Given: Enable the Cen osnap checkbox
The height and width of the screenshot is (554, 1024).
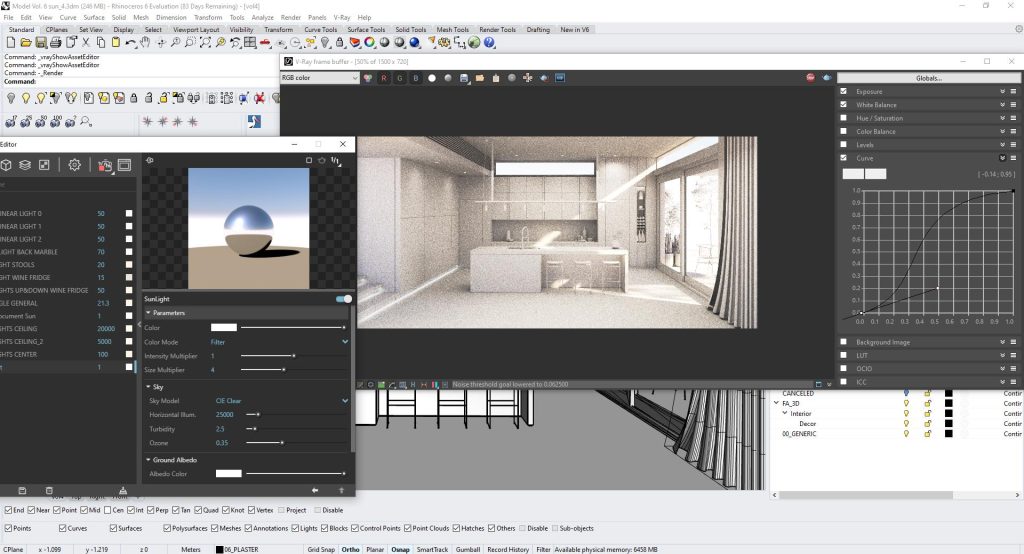Looking at the screenshot, I should pyautogui.click(x=108, y=510).
